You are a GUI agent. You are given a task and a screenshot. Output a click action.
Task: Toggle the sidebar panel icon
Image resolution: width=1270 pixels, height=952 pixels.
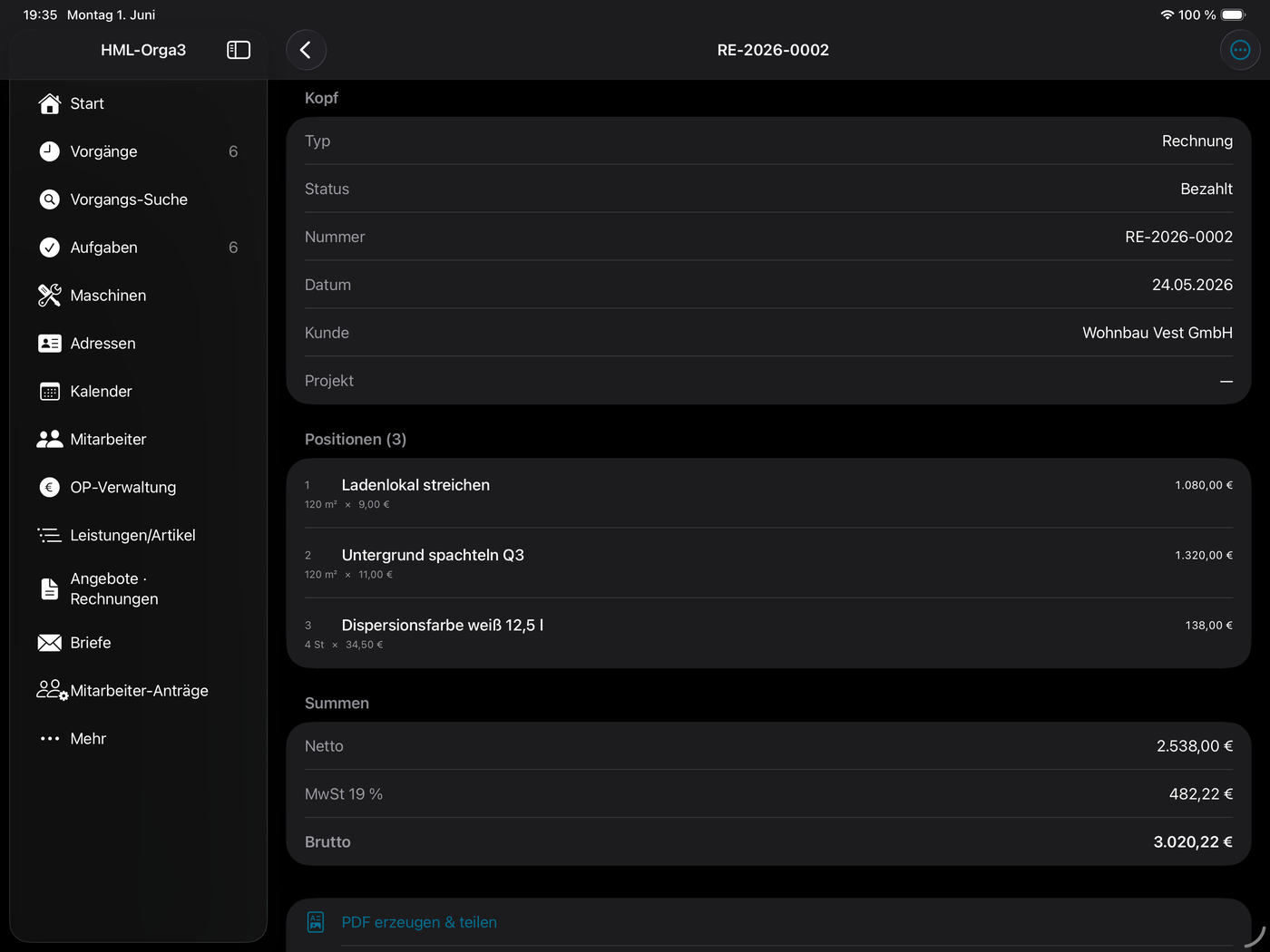coord(239,50)
